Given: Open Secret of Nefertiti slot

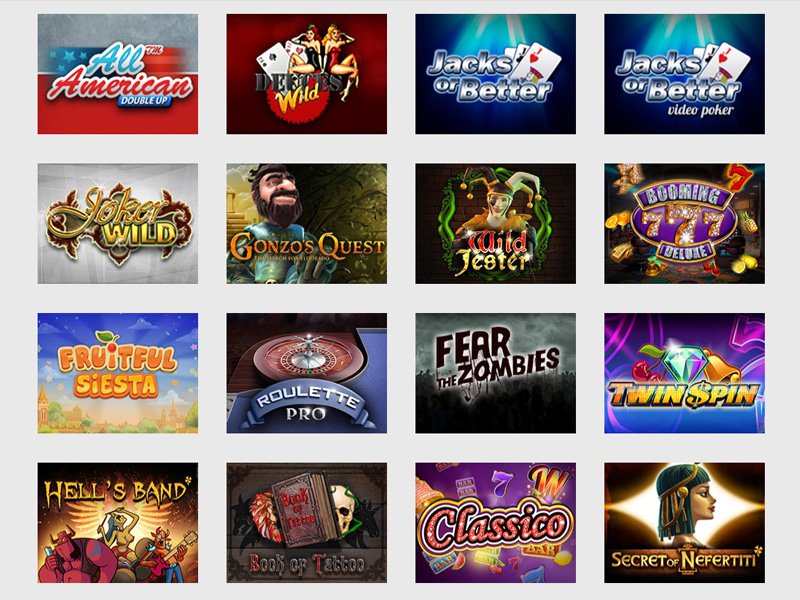Looking at the screenshot, I should (684, 522).
